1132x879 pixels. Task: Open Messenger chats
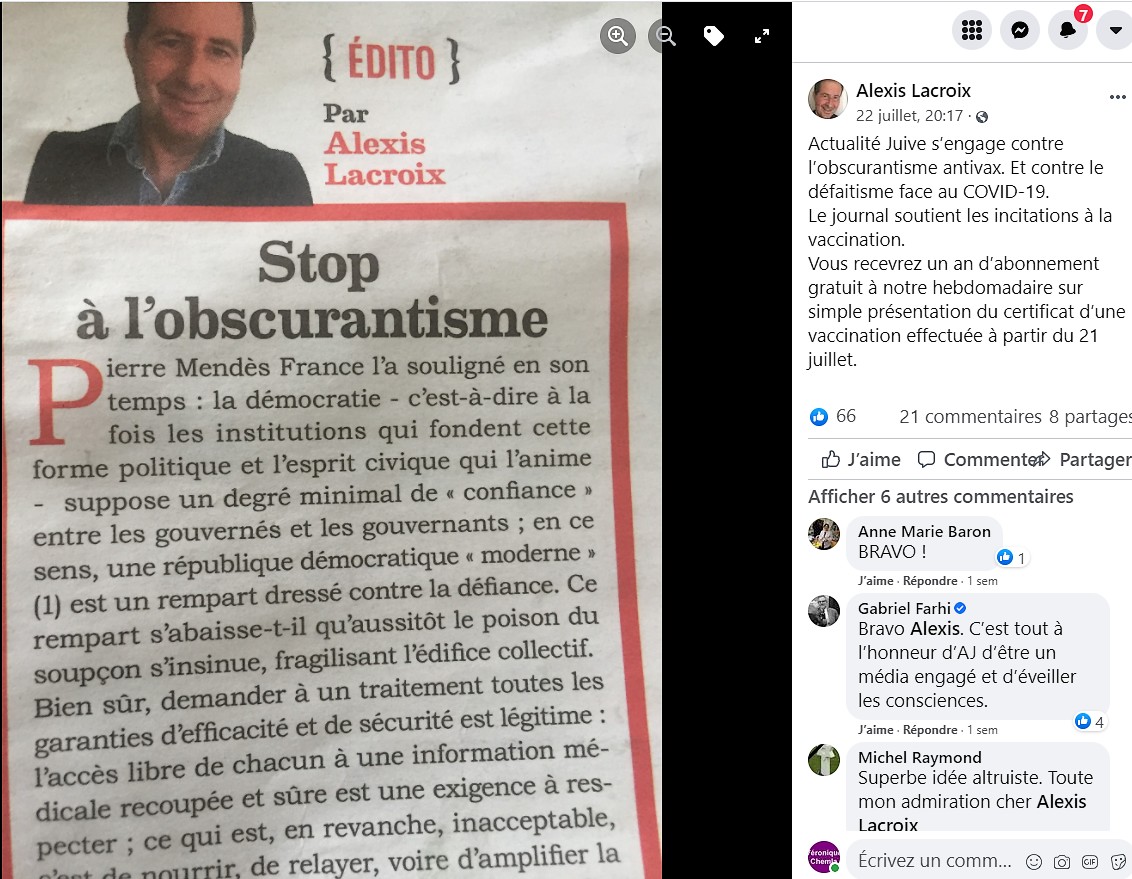(1020, 30)
